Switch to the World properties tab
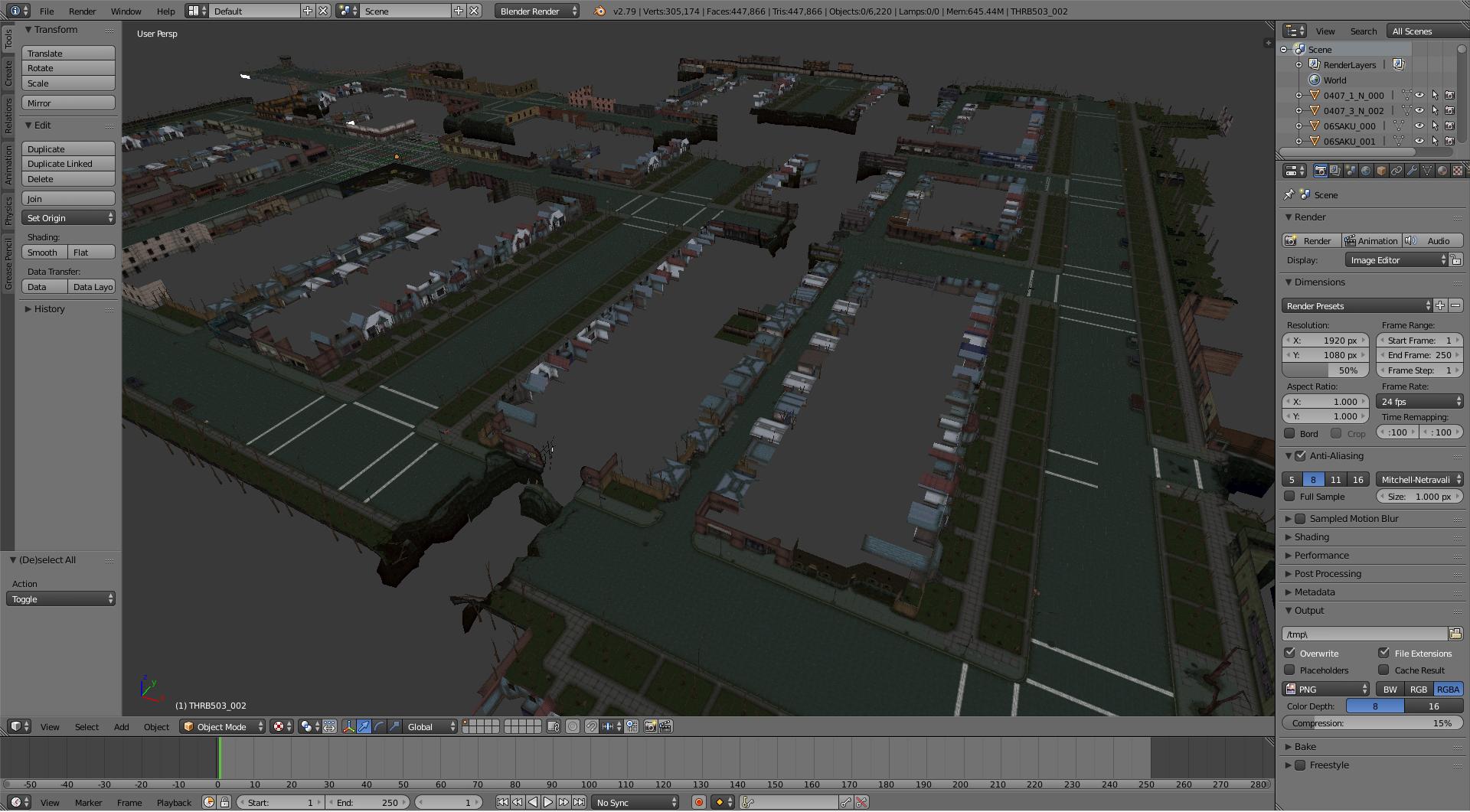Screen dimensions: 1470x812 click(1366, 171)
